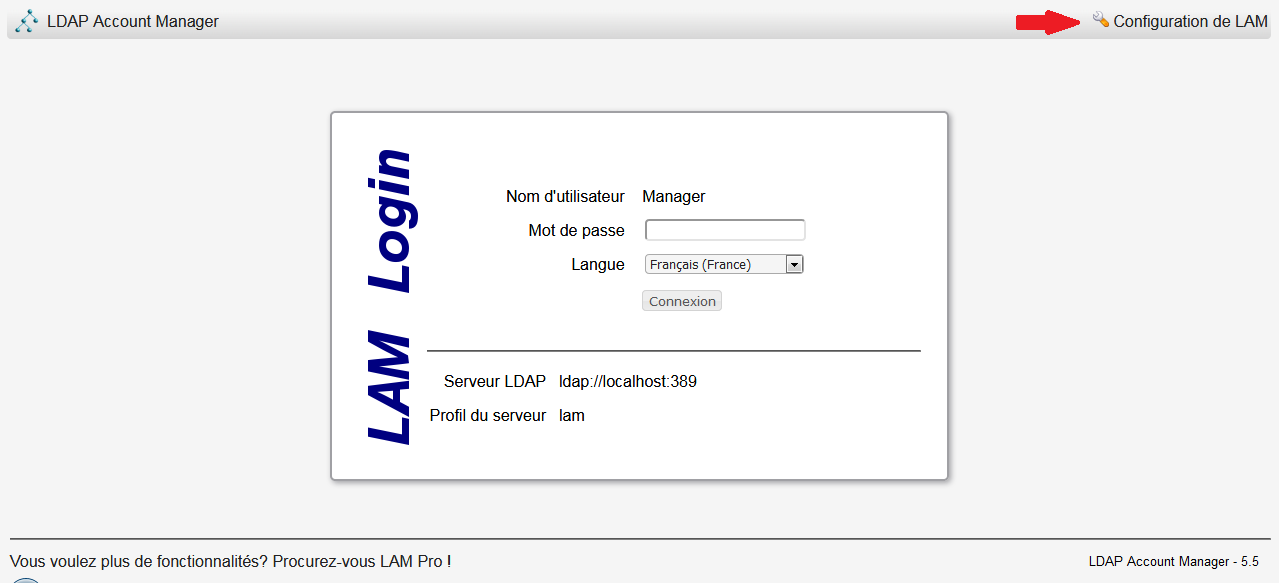Click the LDAP Account Manager logo icon
The height and width of the screenshot is (583, 1279).
coord(27,21)
